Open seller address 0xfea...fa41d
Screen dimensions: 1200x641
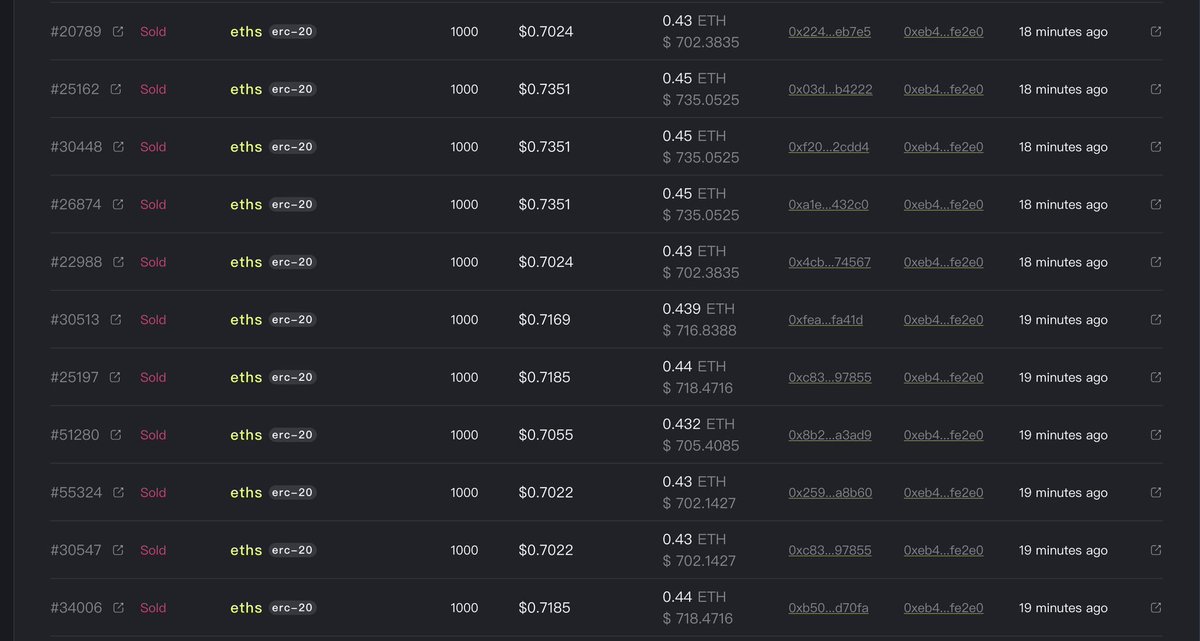tap(825, 320)
